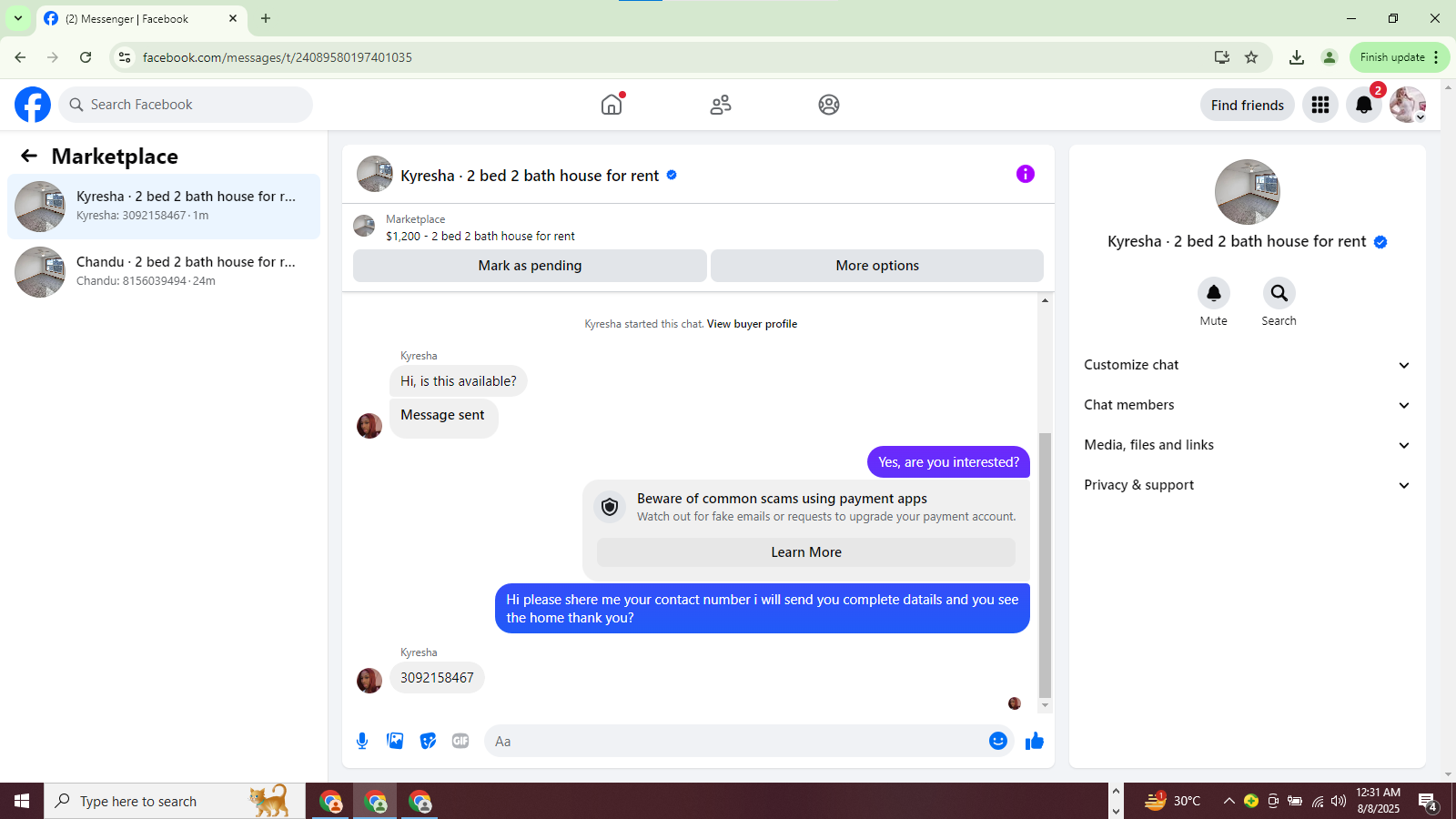Open the notifications bell with badge

1364,105
